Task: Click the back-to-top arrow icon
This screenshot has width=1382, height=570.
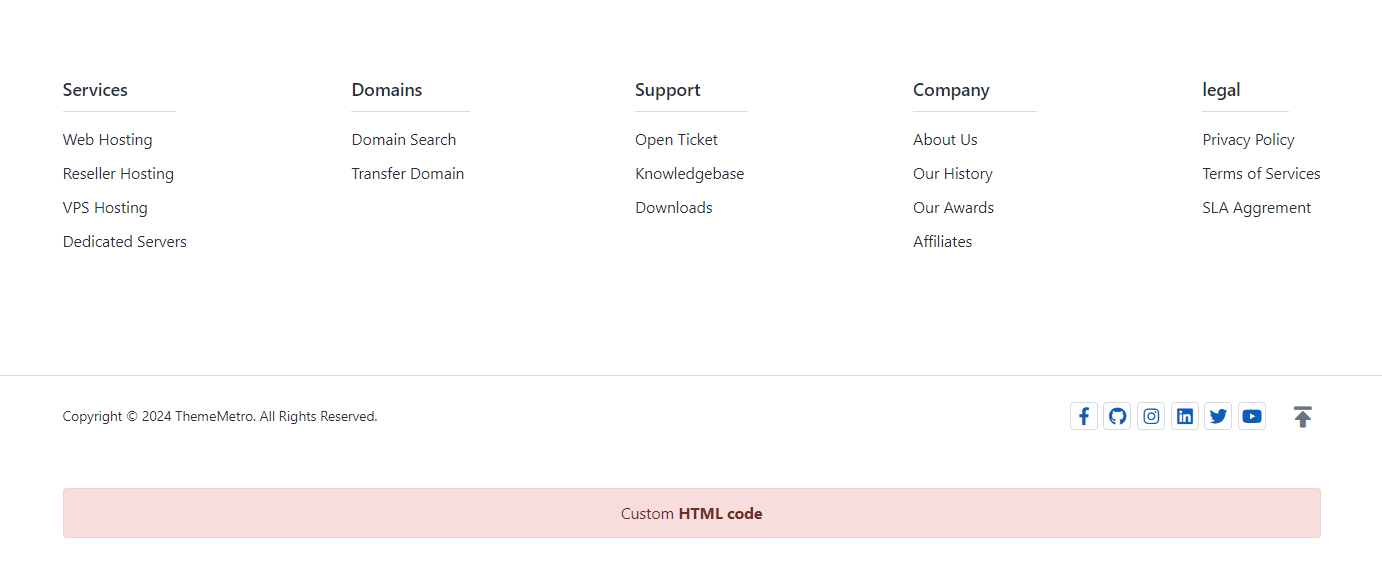Action: click(x=1302, y=417)
